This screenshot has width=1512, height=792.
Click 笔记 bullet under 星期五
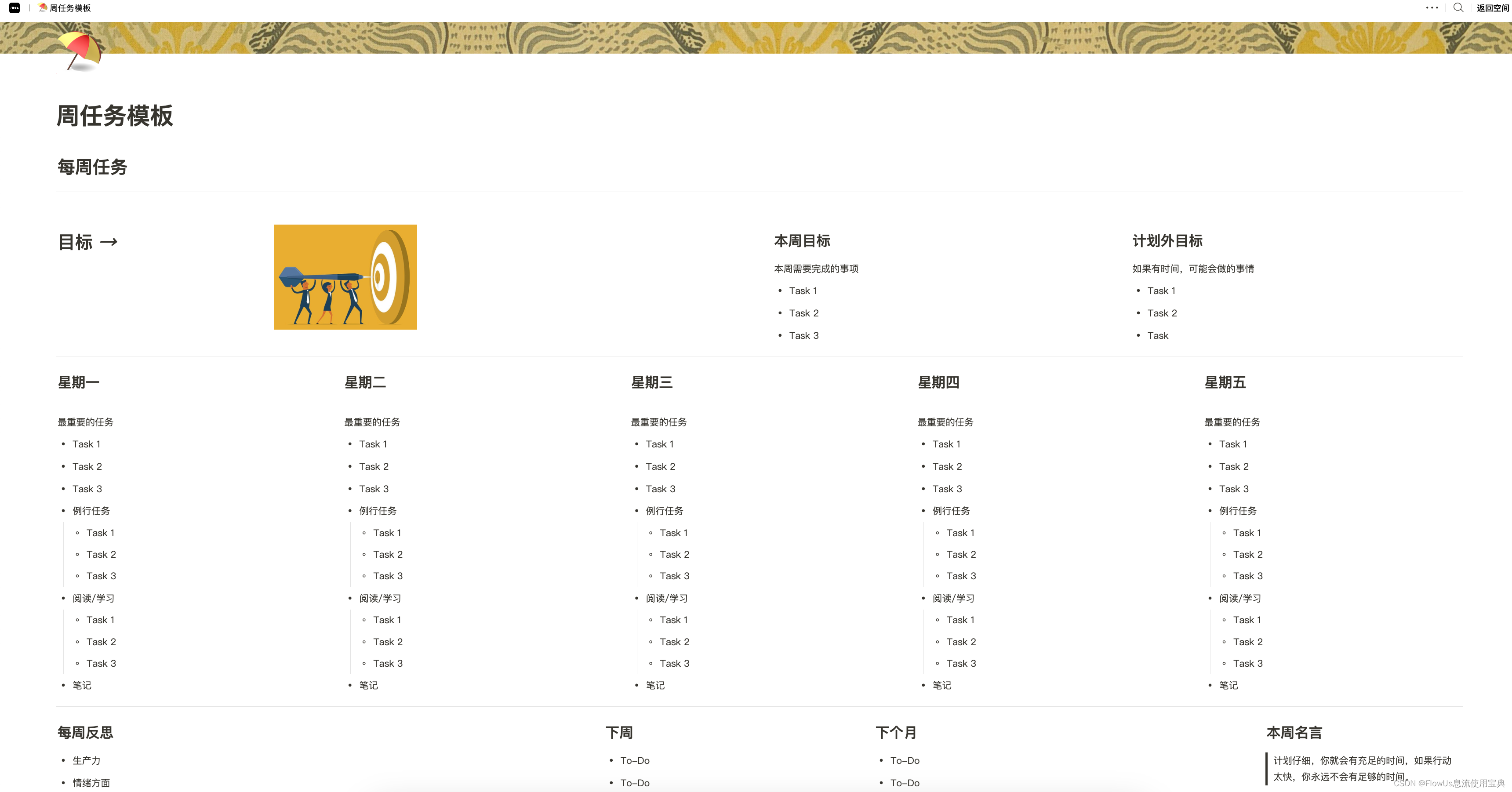click(1228, 685)
